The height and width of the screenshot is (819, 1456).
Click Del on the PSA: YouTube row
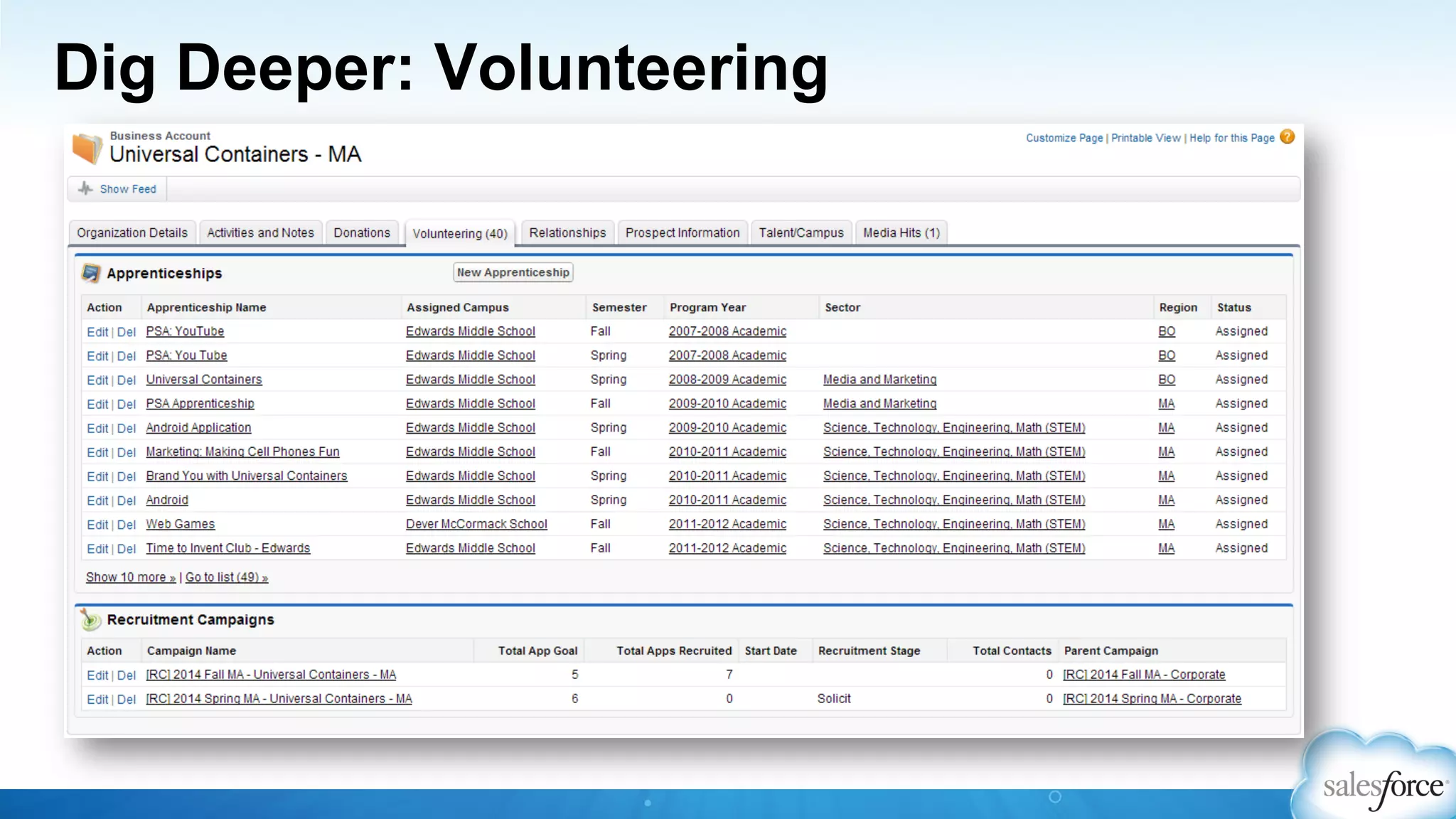click(x=127, y=332)
